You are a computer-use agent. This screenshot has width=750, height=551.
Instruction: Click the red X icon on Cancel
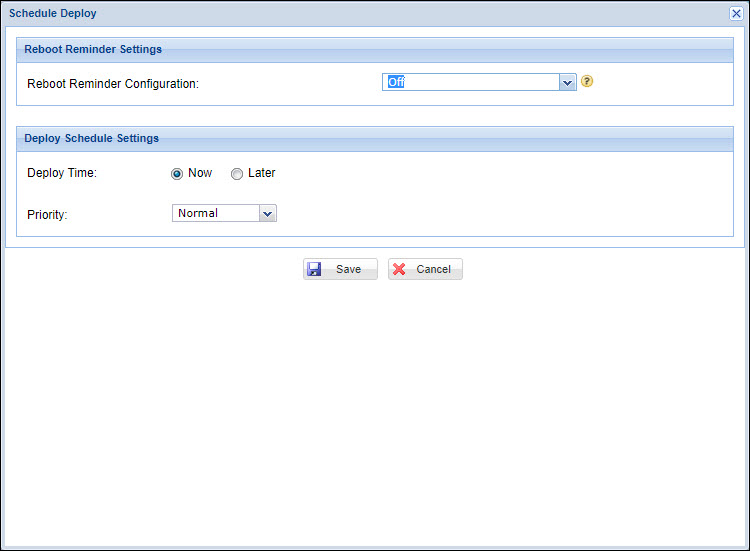point(400,269)
